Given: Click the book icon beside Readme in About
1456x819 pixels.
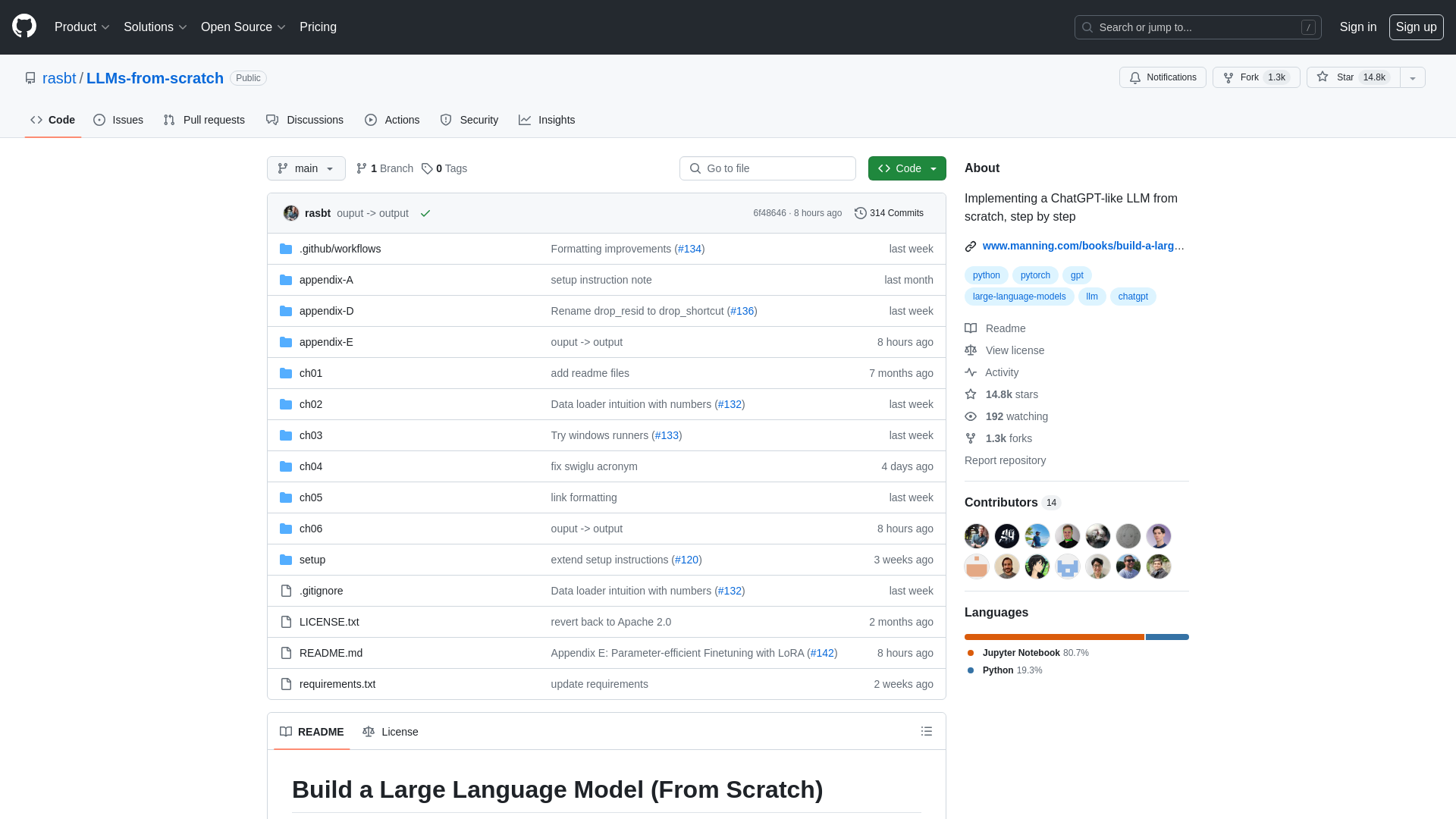Looking at the screenshot, I should pos(971,328).
